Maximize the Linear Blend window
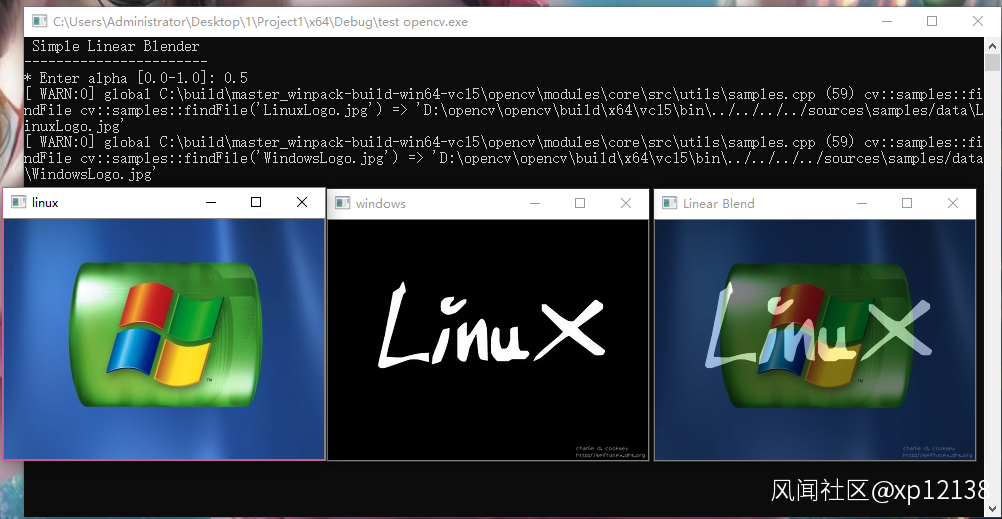1002x519 pixels. [x=906, y=203]
